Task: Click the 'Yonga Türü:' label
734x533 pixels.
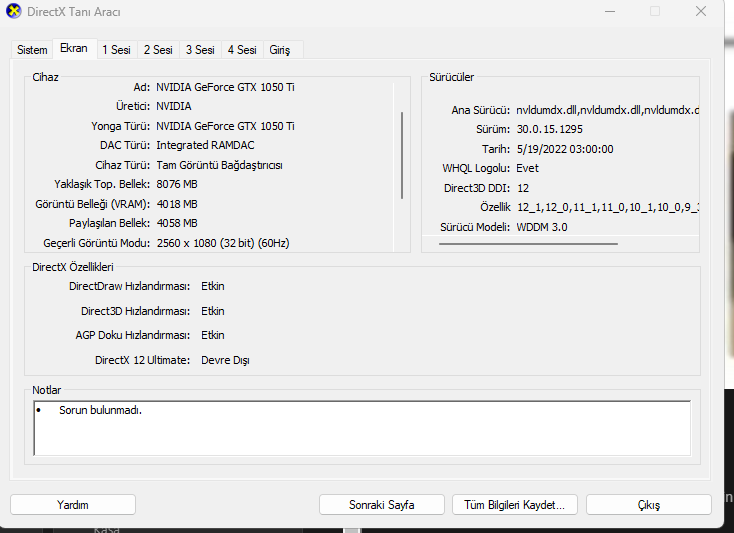Action: point(120,126)
